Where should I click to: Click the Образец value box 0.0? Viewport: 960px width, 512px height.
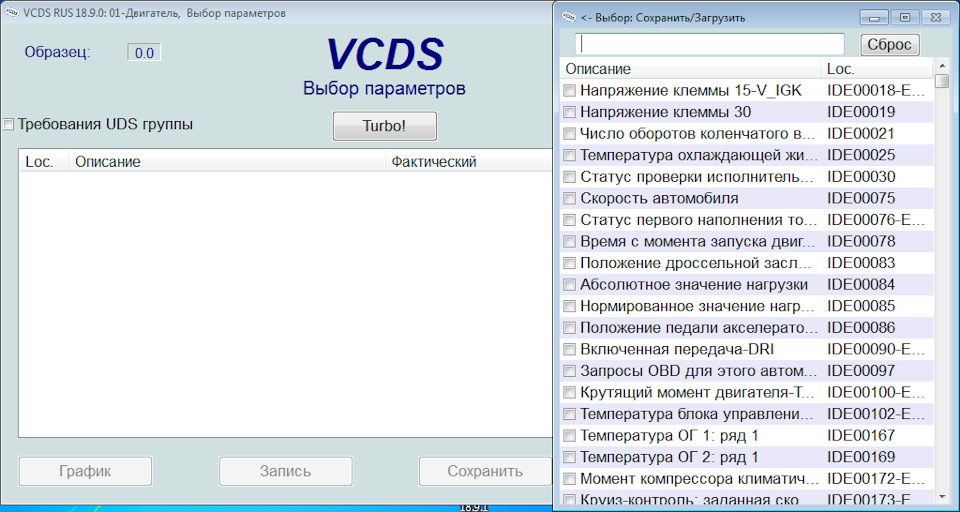point(144,53)
